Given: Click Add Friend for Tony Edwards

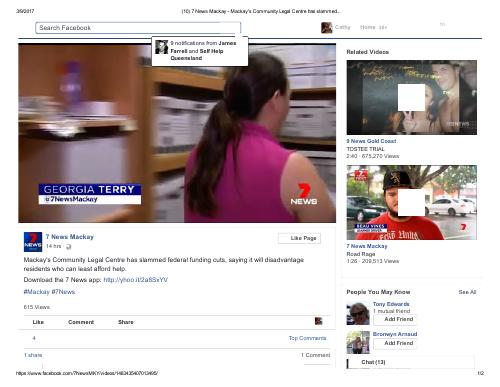Looking at the screenshot, I should (395, 319).
